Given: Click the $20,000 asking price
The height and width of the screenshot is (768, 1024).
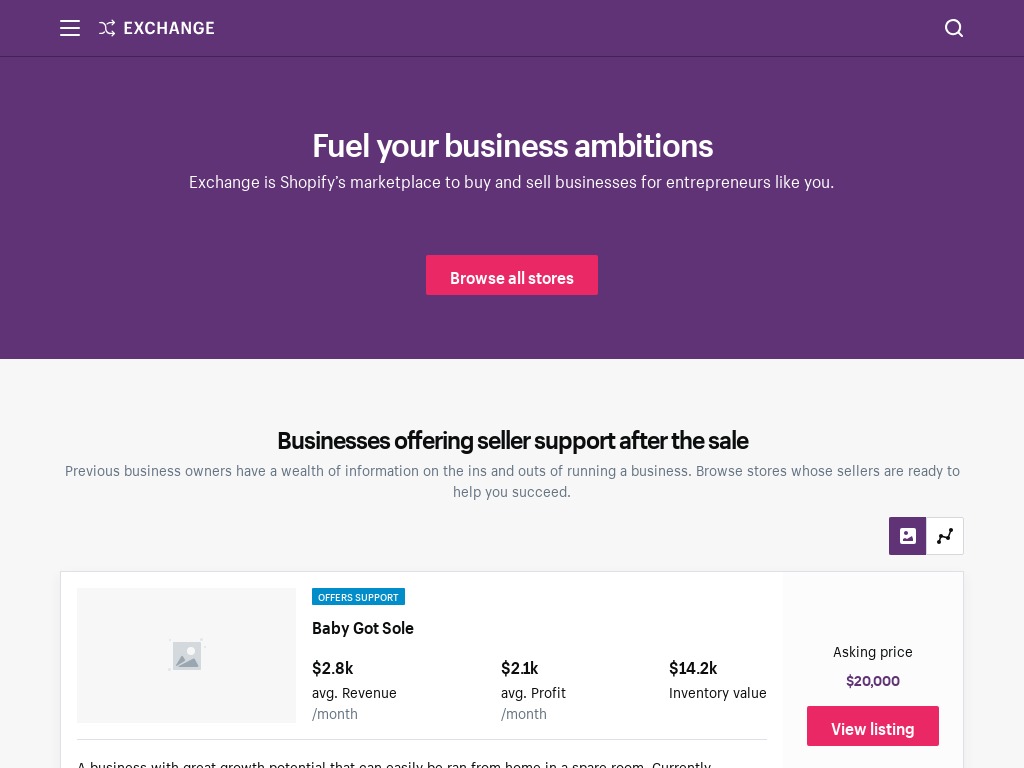Looking at the screenshot, I should [872, 681].
